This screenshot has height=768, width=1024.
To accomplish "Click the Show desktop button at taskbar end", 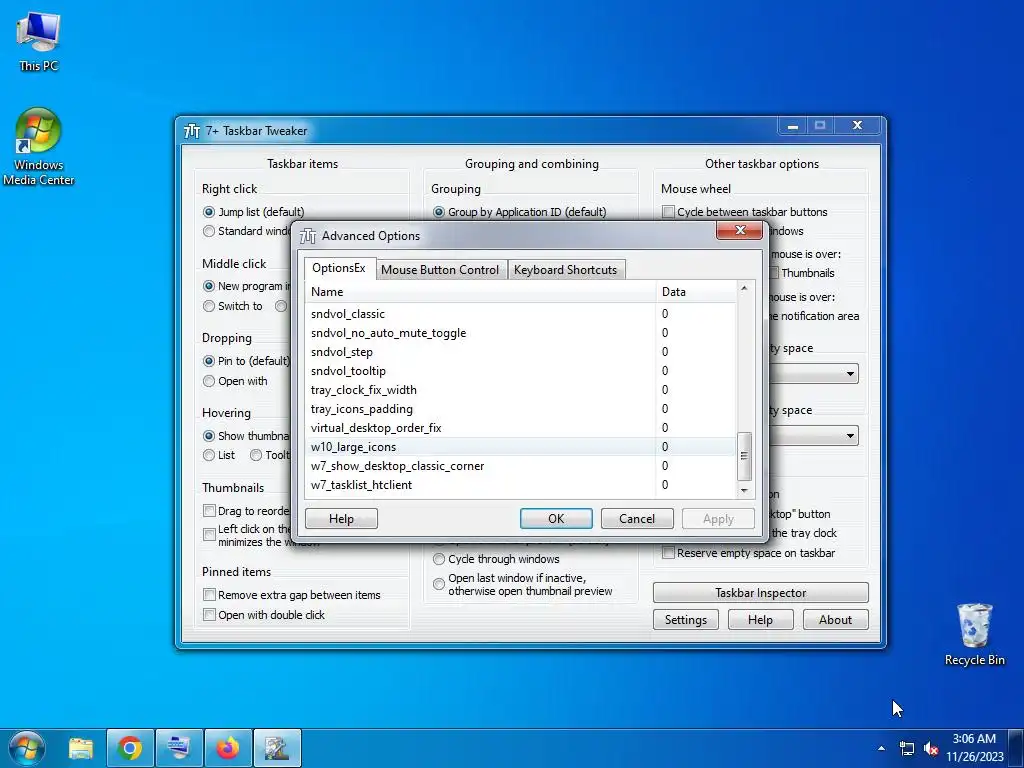I will pyautogui.click(x=1016, y=748).
